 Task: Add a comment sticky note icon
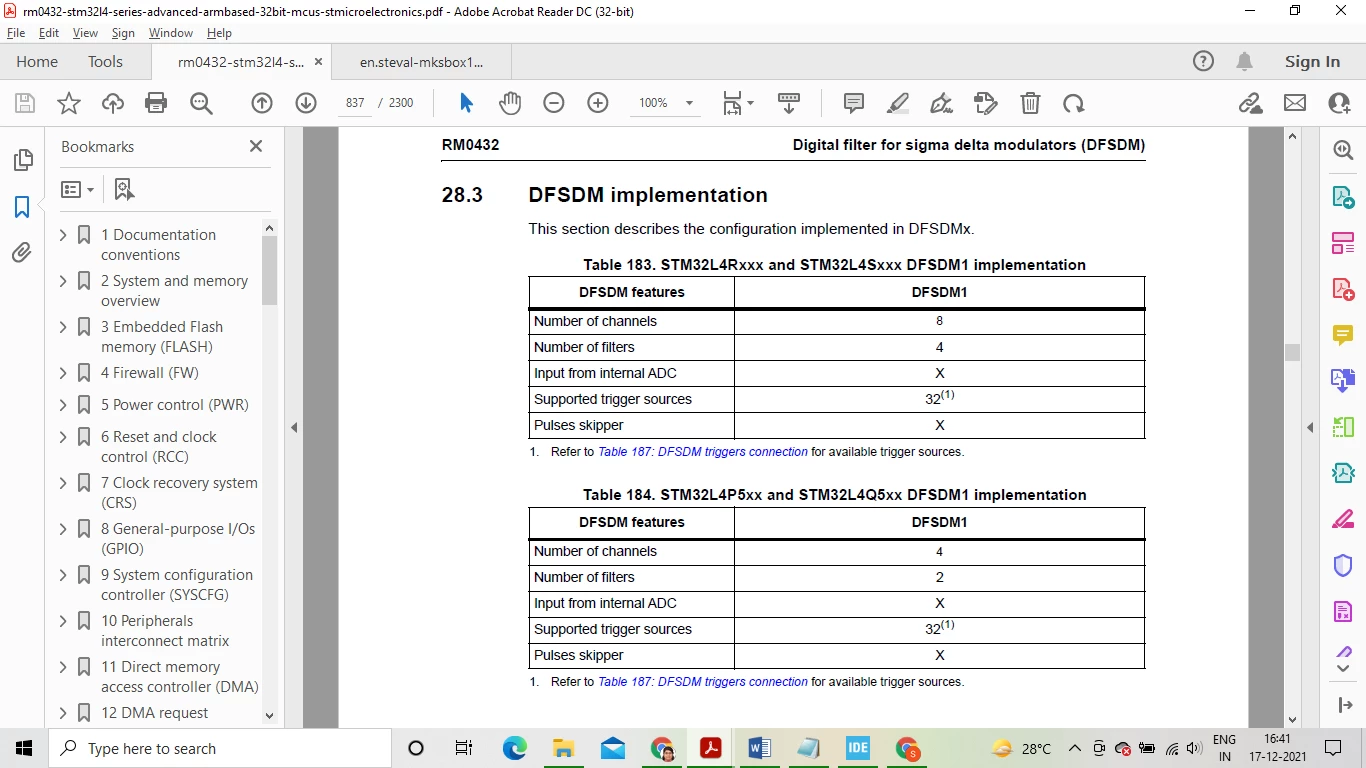[x=854, y=103]
